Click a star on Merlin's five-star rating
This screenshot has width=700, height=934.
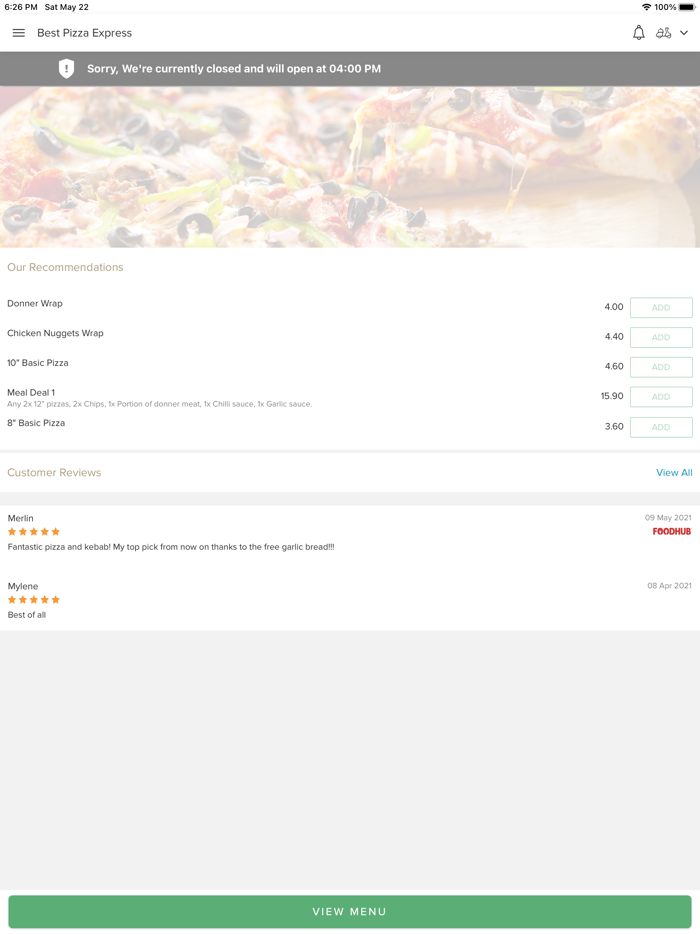point(33,532)
